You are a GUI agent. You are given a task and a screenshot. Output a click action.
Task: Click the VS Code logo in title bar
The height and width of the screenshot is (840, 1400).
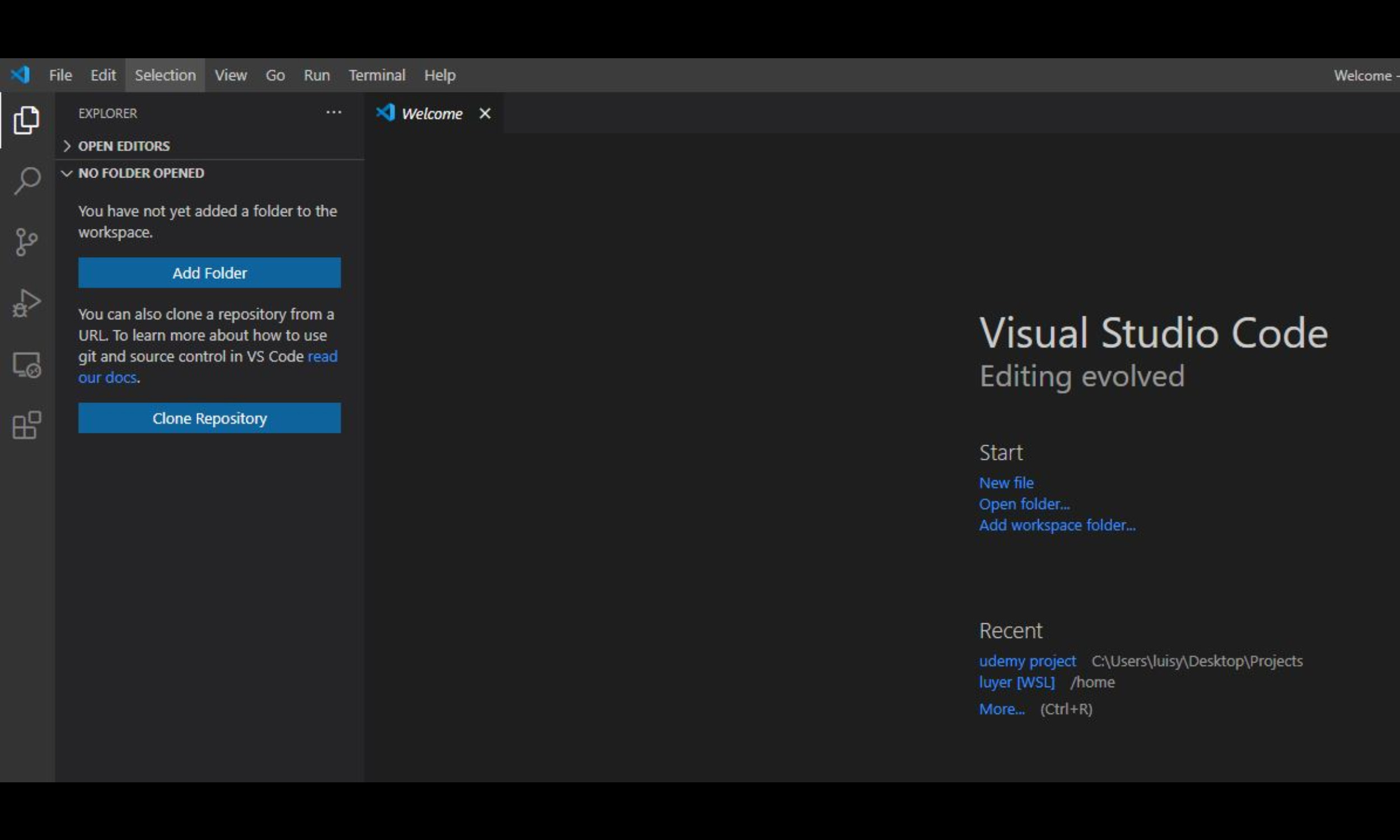[x=20, y=74]
